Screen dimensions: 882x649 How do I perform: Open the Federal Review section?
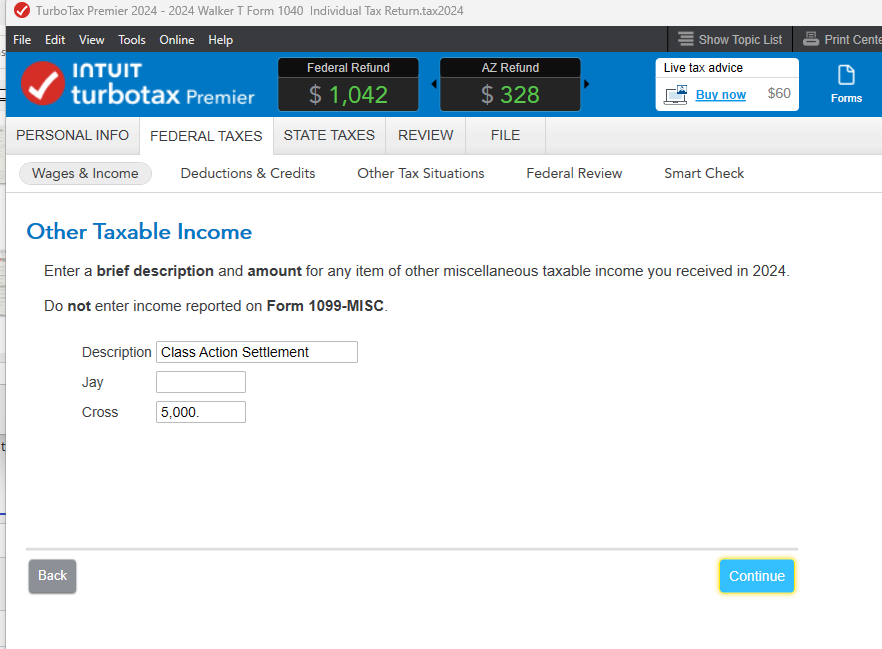click(x=574, y=173)
